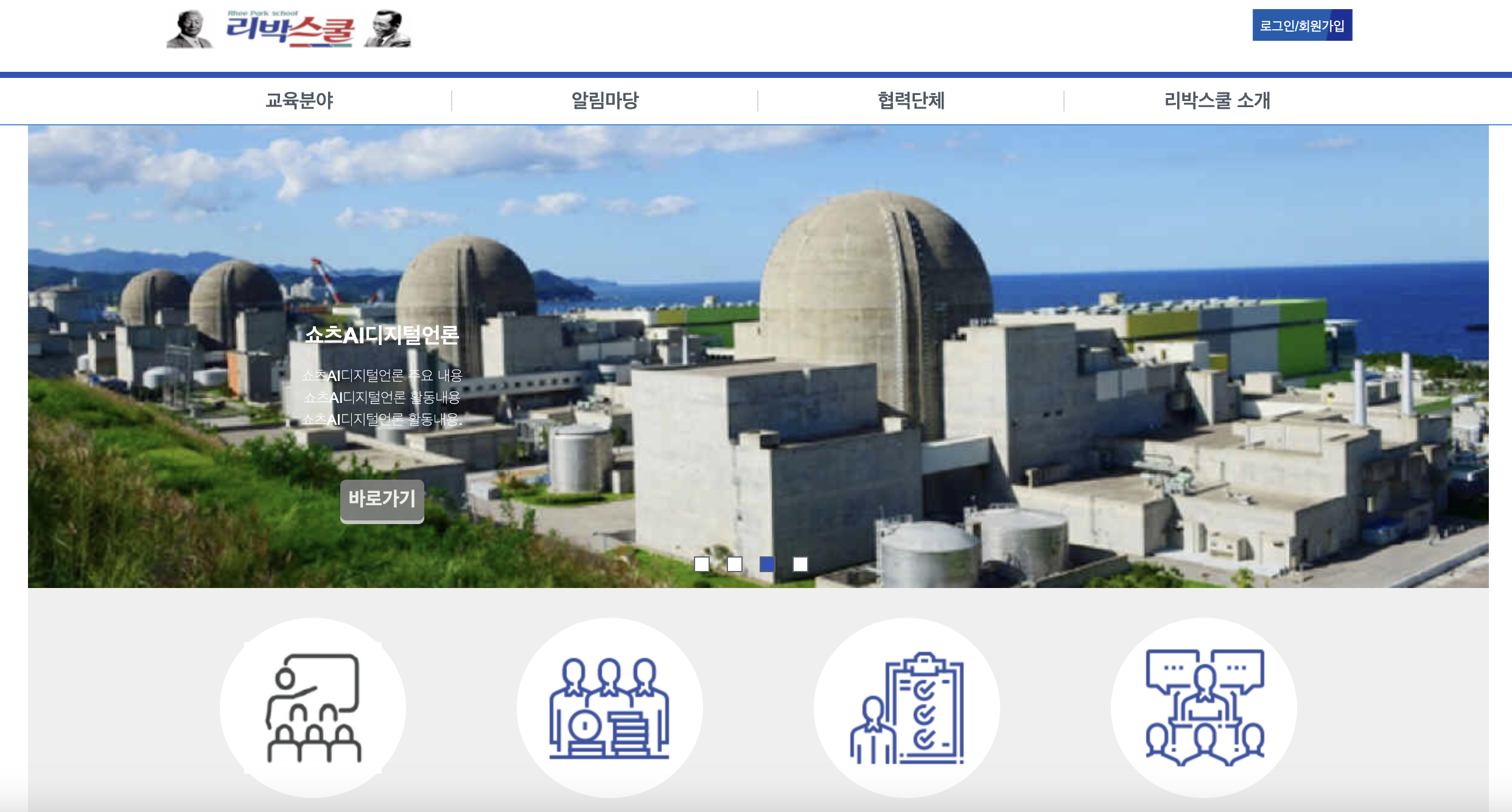Select the second slide indicator dot

[x=735, y=564]
